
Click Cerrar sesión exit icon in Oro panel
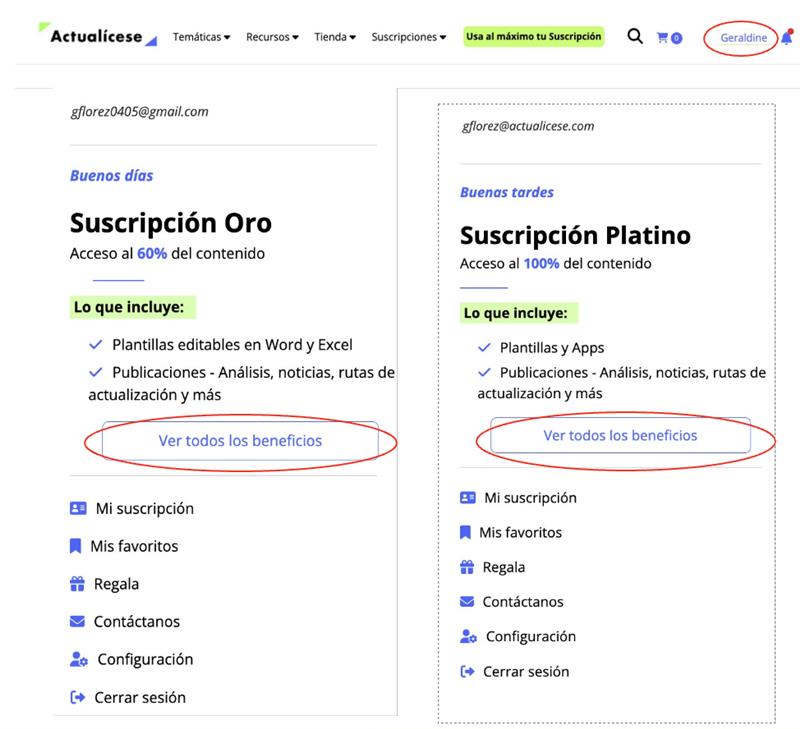78,697
